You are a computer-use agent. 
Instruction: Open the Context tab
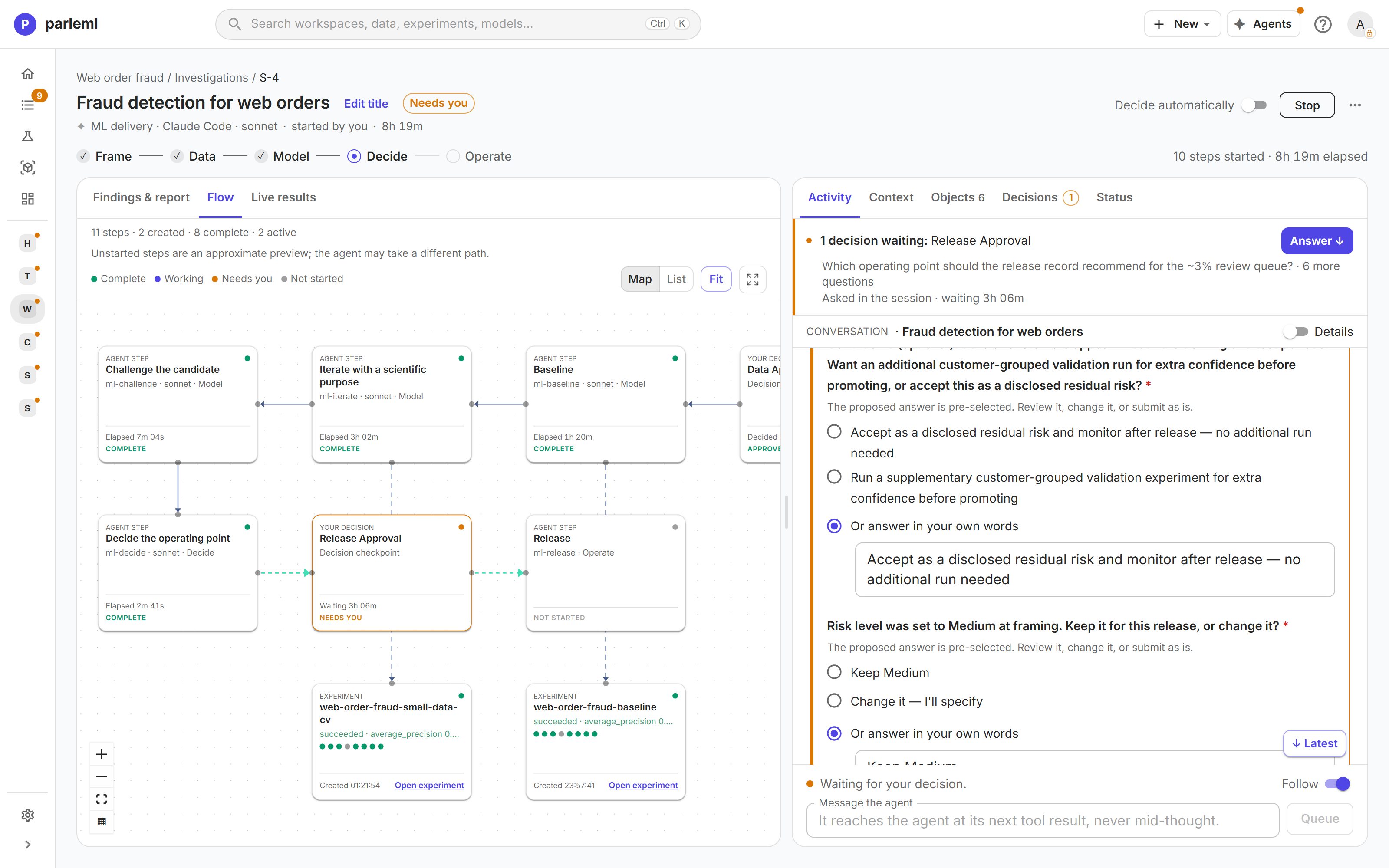(891, 197)
